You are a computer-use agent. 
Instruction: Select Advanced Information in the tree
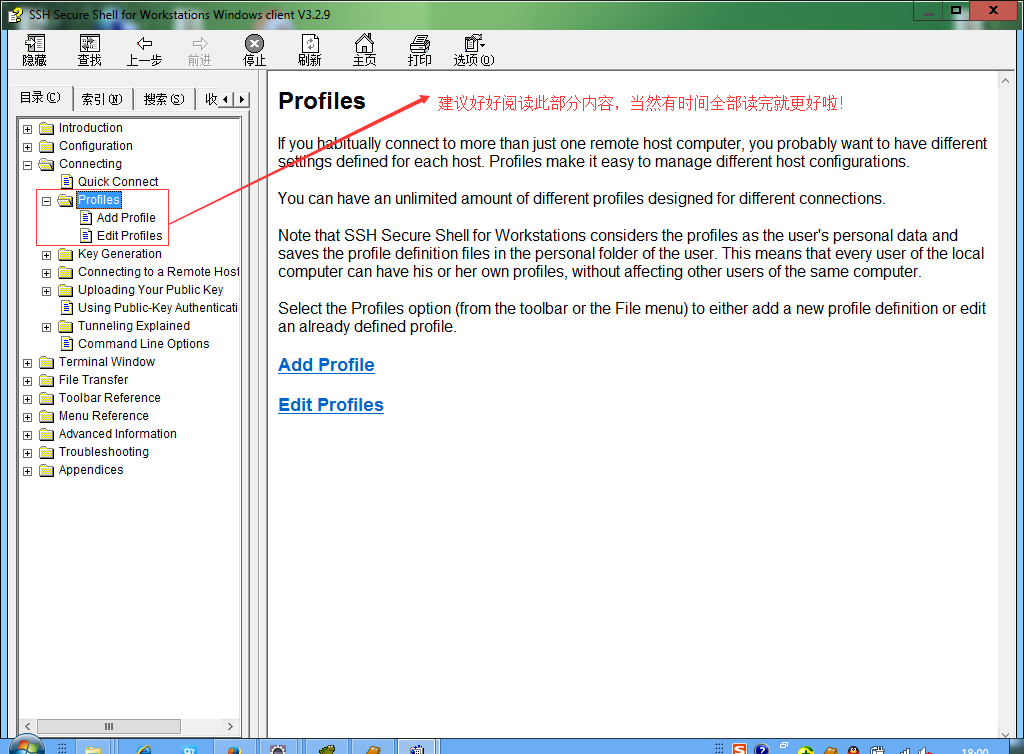click(x=118, y=433)
